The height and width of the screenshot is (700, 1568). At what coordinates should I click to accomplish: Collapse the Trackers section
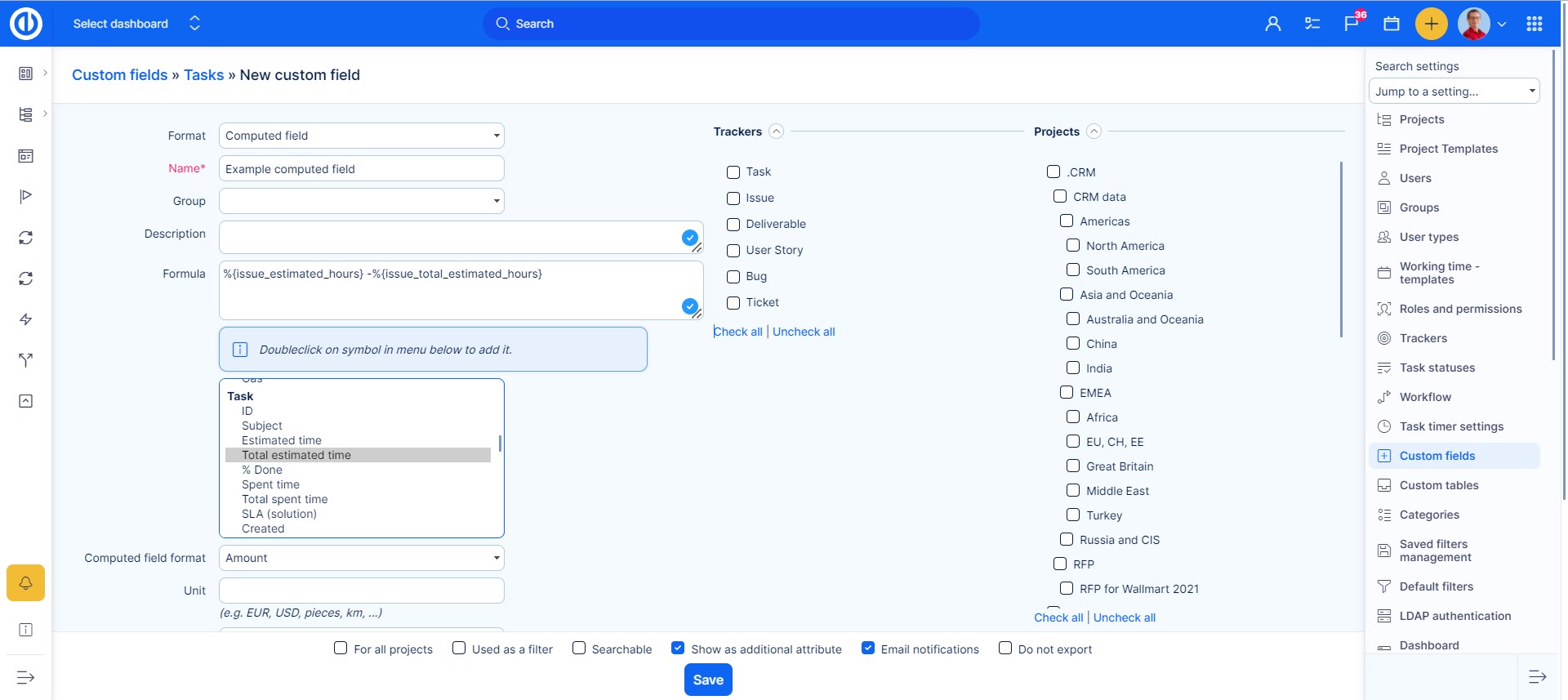(x=777, y=132)
